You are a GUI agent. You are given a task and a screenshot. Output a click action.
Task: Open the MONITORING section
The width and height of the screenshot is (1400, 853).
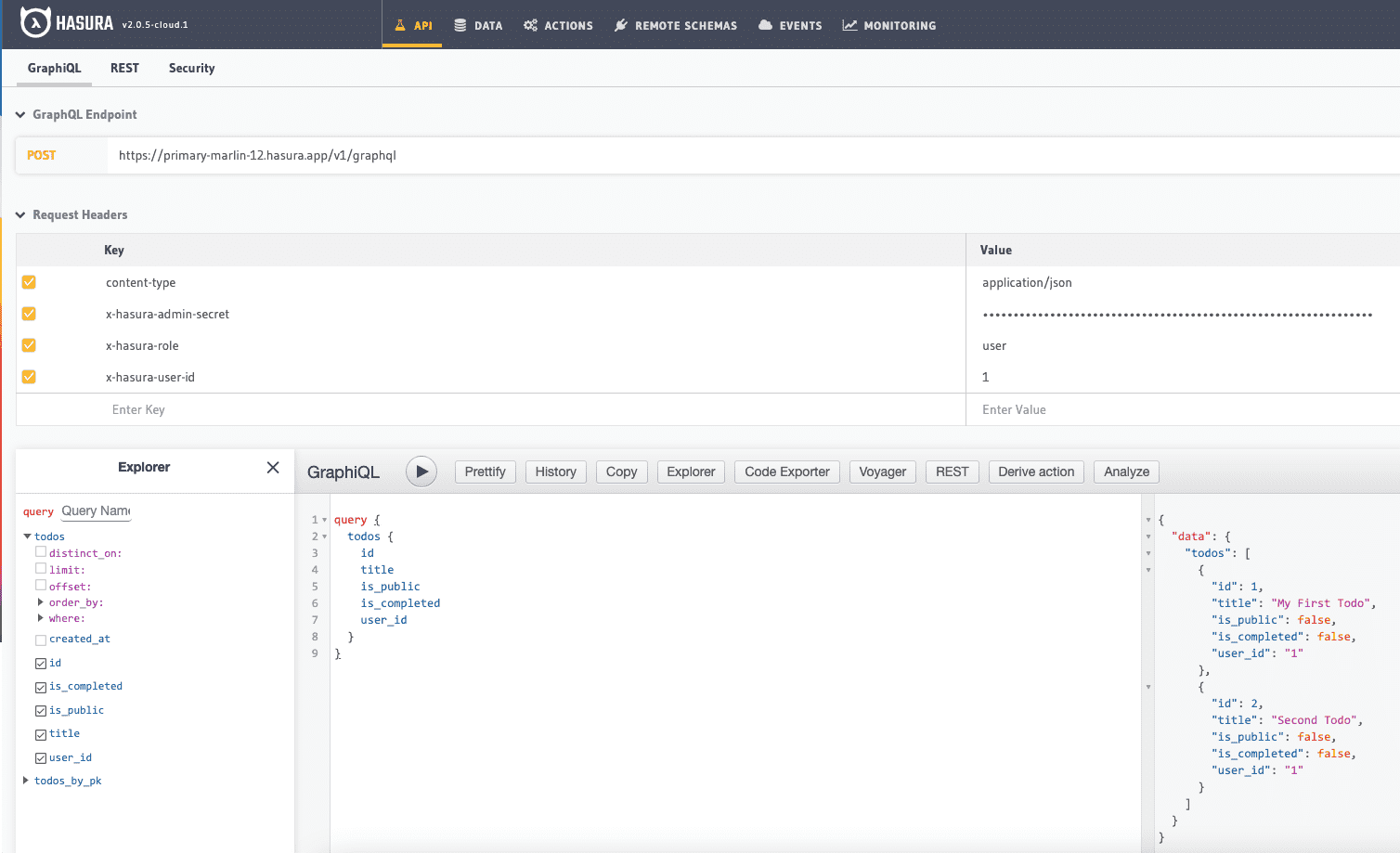pos(889,25)
